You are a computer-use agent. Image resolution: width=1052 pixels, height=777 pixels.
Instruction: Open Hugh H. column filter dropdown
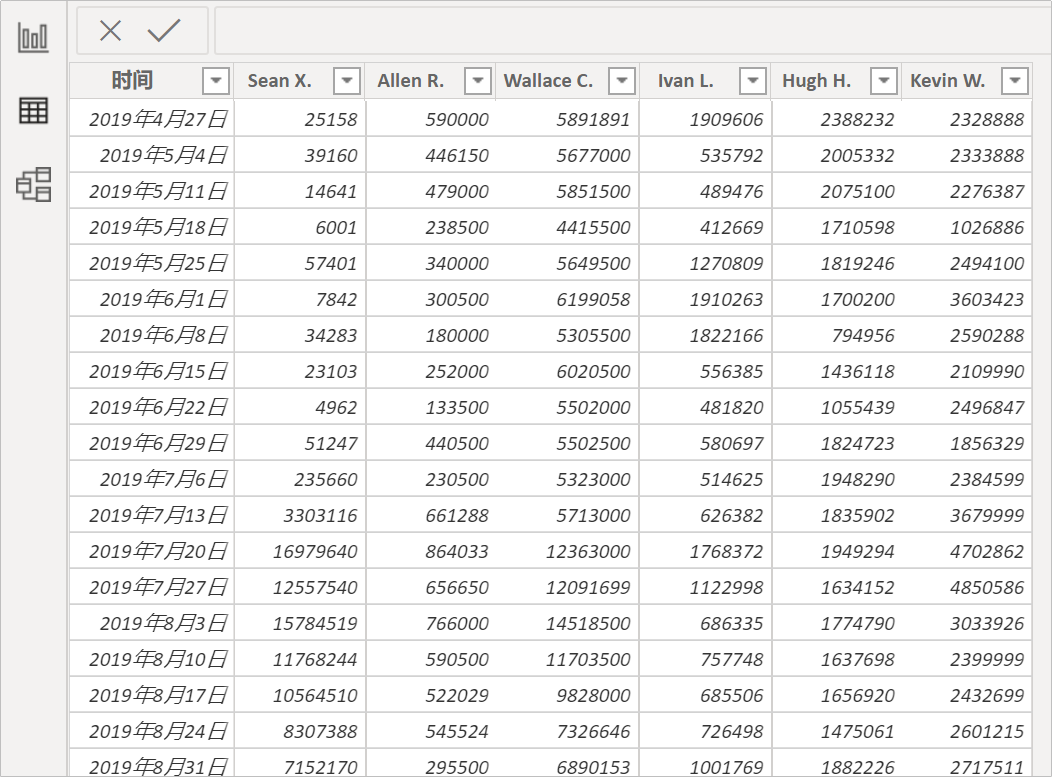tap(884, 81)
